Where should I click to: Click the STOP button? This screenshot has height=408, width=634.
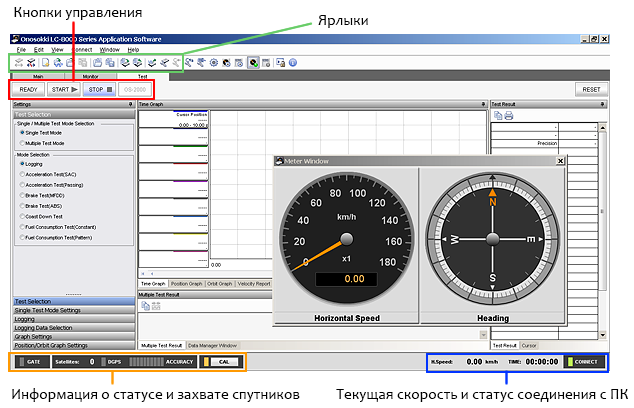pyautogui.click(x=100, y=89)
